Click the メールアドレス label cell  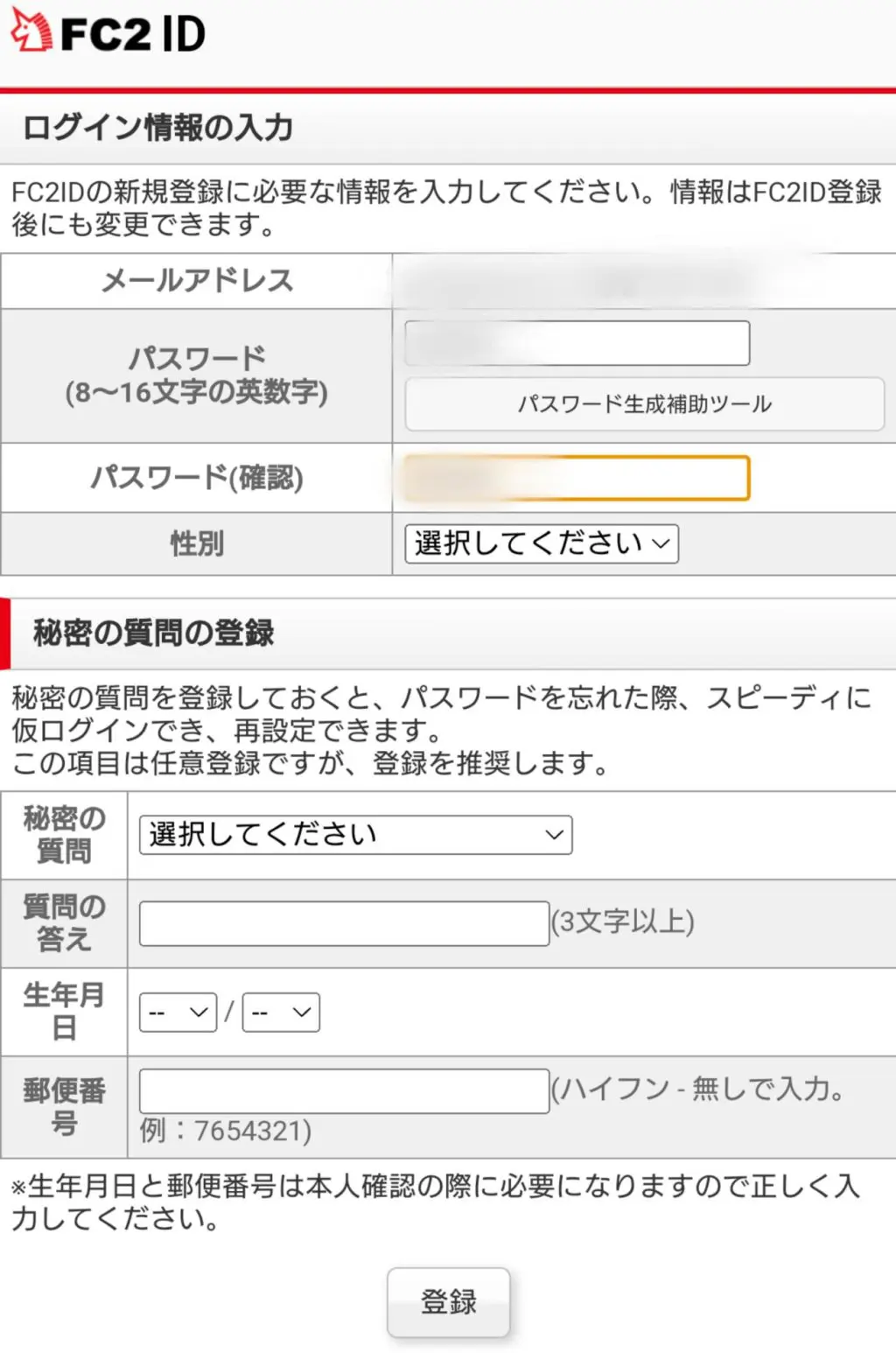197,282
